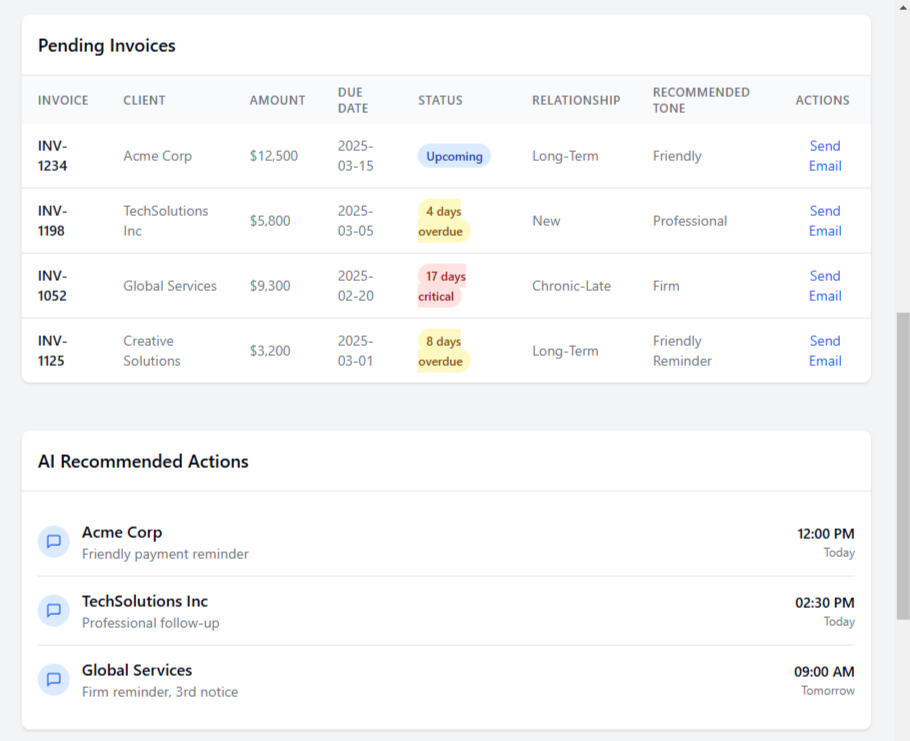Click the Due Date column header
This screenshot has width=910, height=741.
[352, 100]
